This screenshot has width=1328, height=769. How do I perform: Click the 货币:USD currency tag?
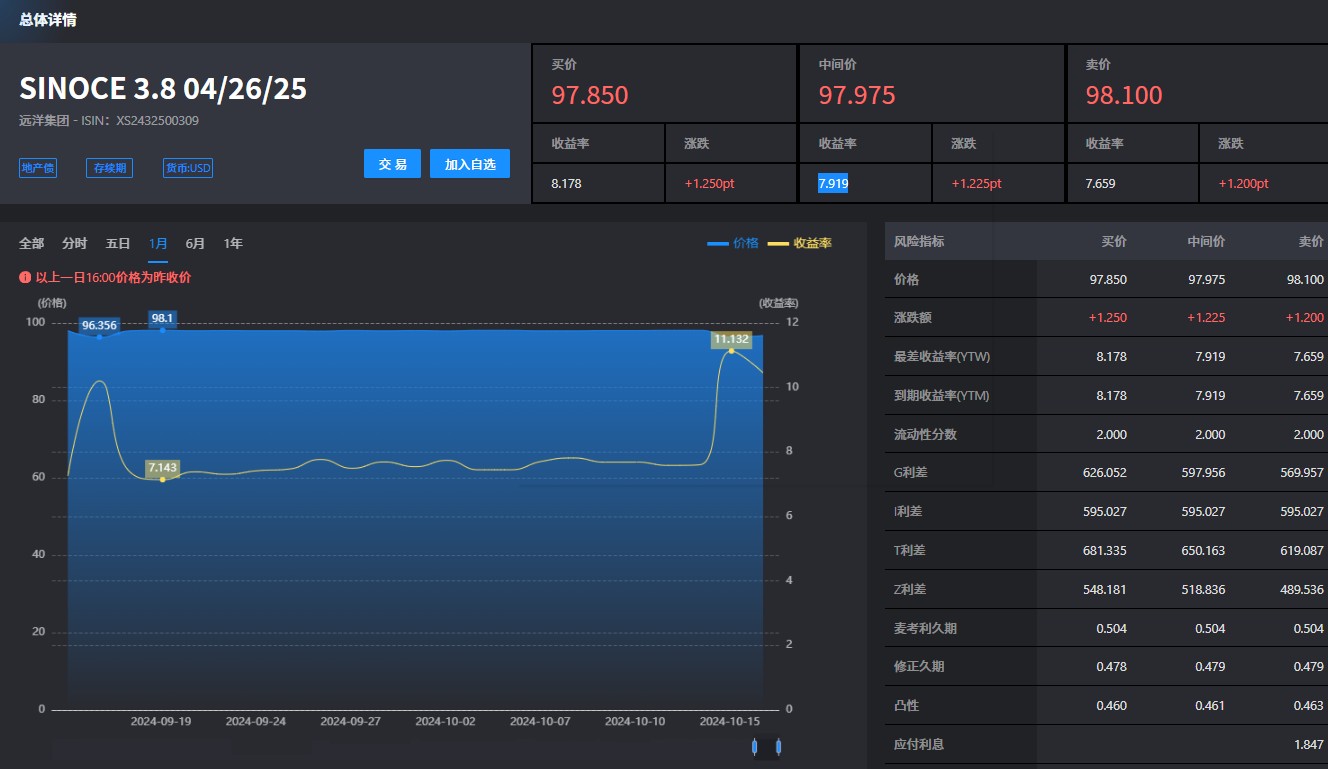pyautogui.click(x=188, y=168)
